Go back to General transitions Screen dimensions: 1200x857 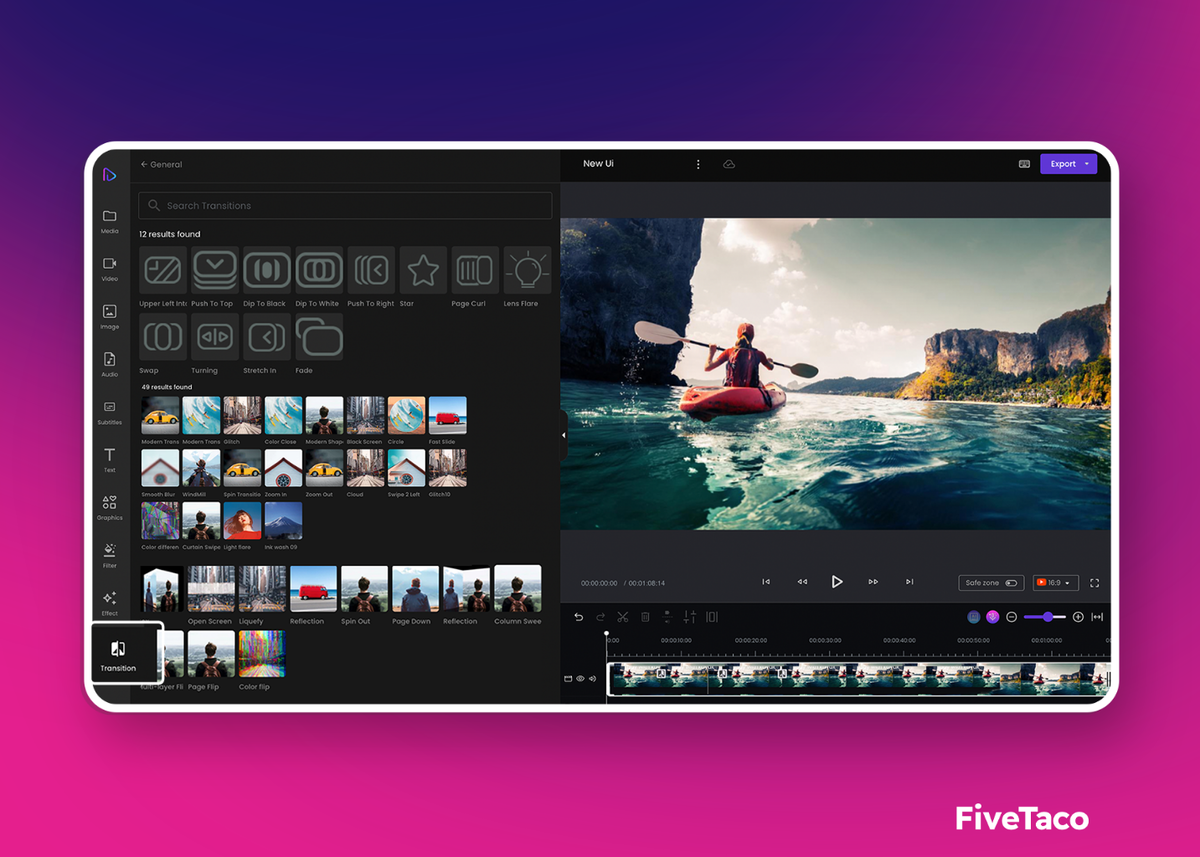[x=161, y=164]
